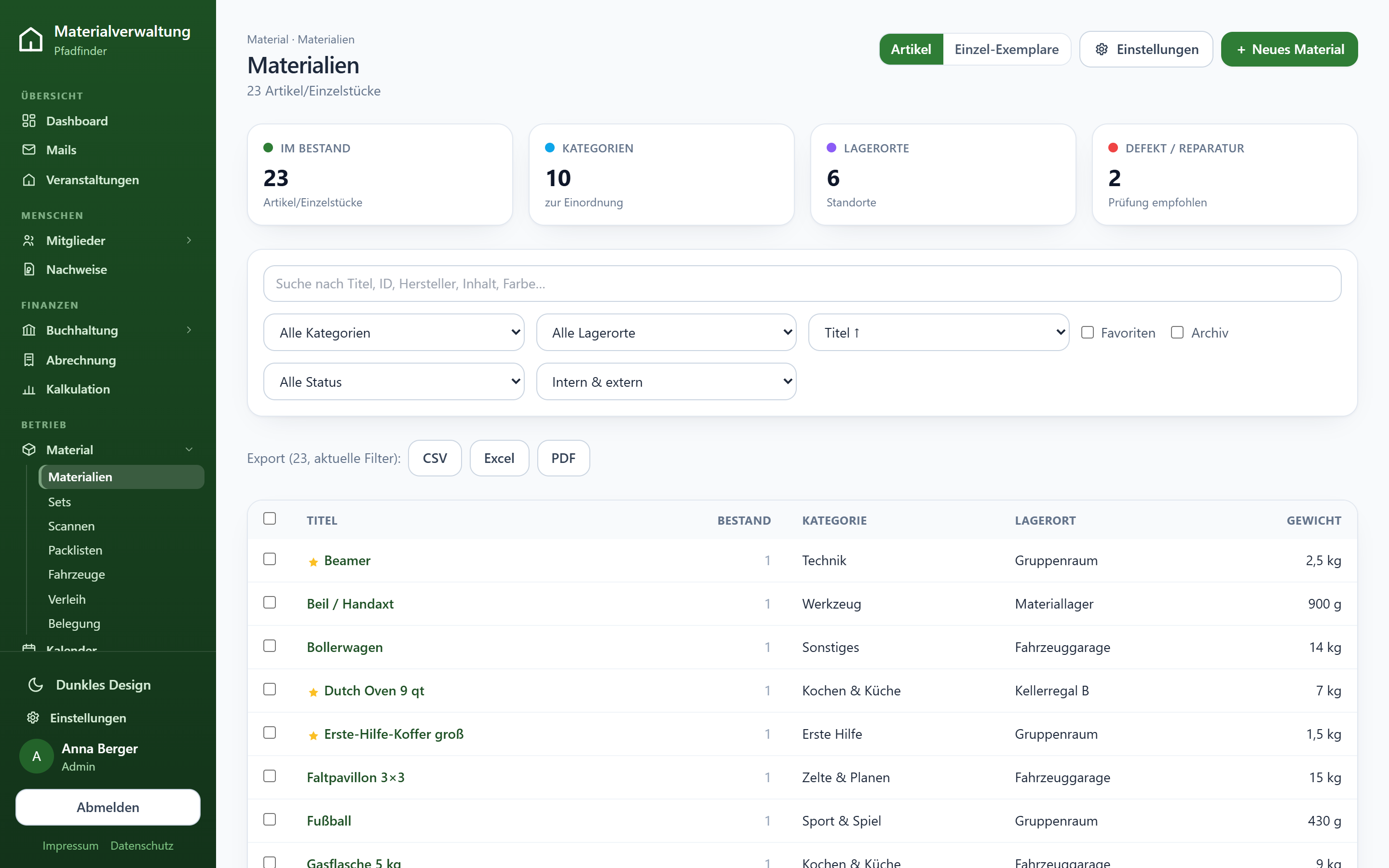Click the Abrechnung receipt icon
The width and height of the screenshot is (1389, 868).
(29, 360)
